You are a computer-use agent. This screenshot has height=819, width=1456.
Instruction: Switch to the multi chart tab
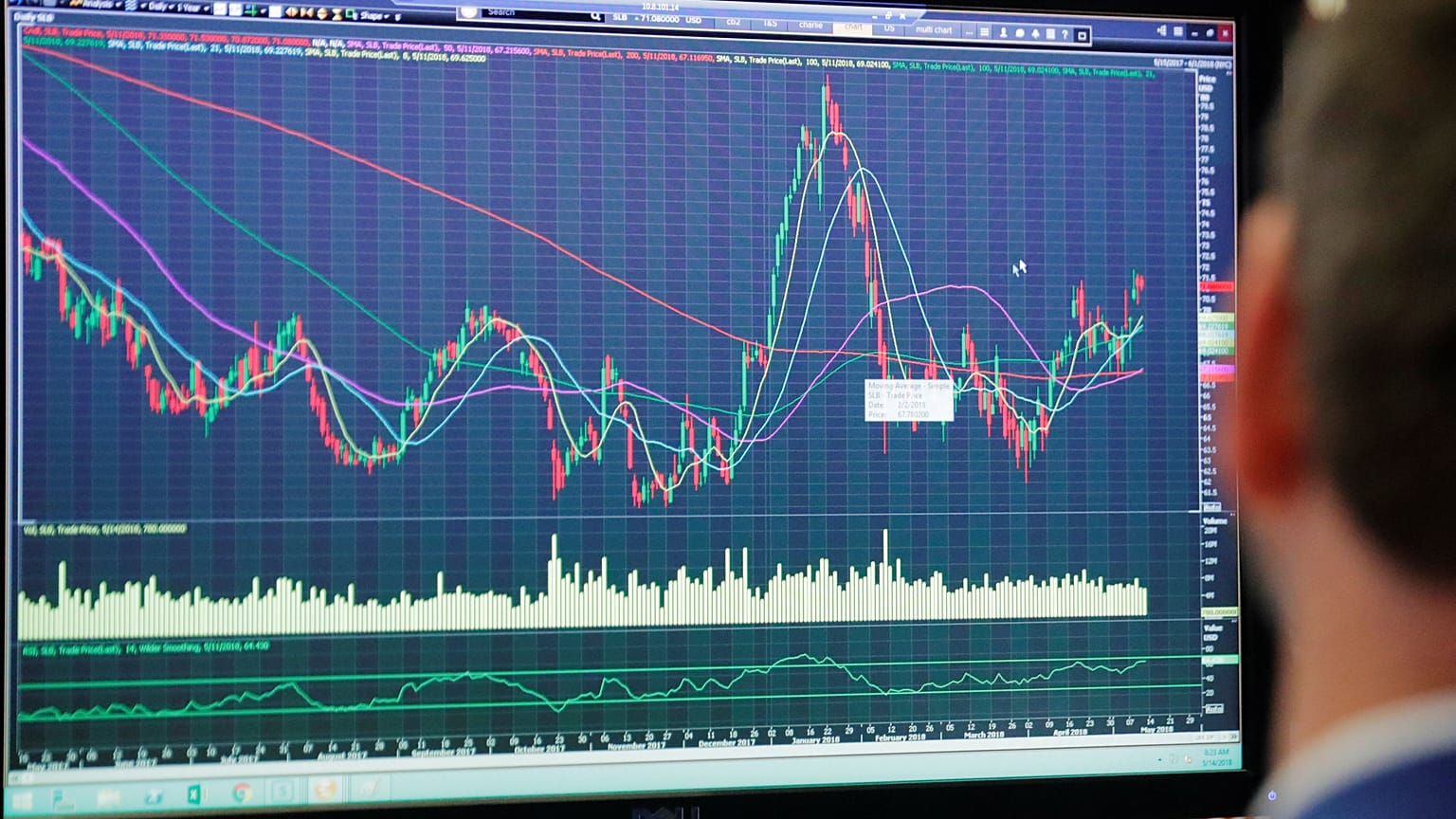point(934,29)
